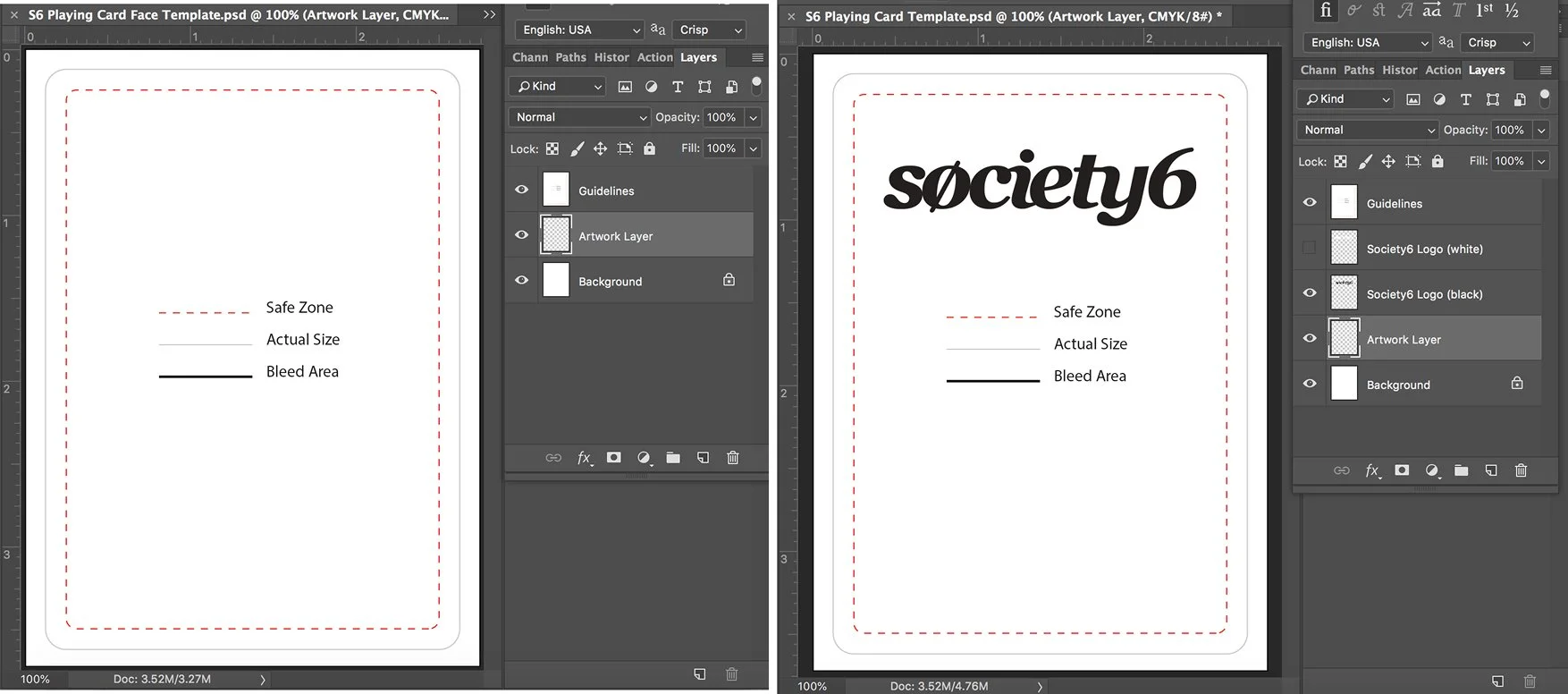Switch to Channels tab in left panel
Screen dimensions: 1568x694
[530, 57]
